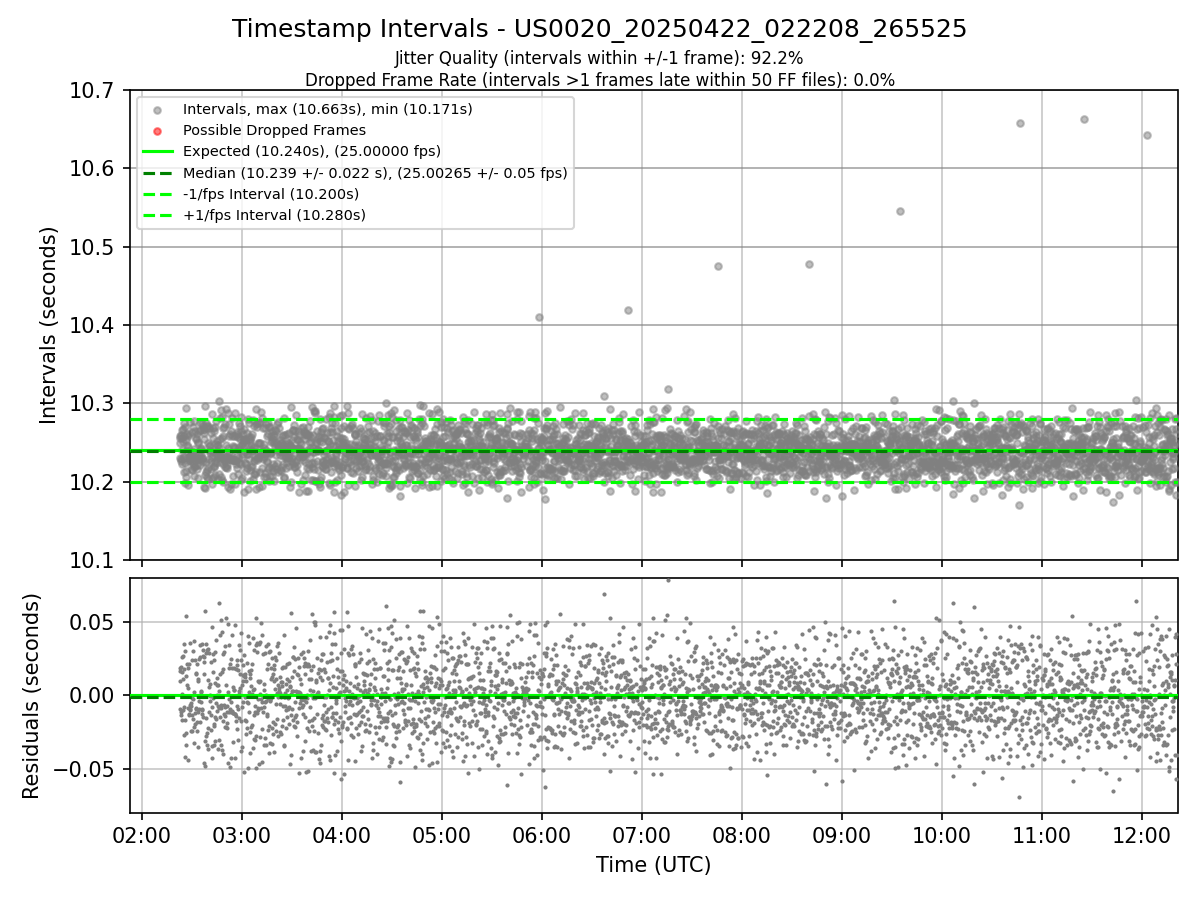Click the red marker icon beside 'Possible Dropped Frames'
Viewport: 1200px width, 900px height.
click(157, 130)
